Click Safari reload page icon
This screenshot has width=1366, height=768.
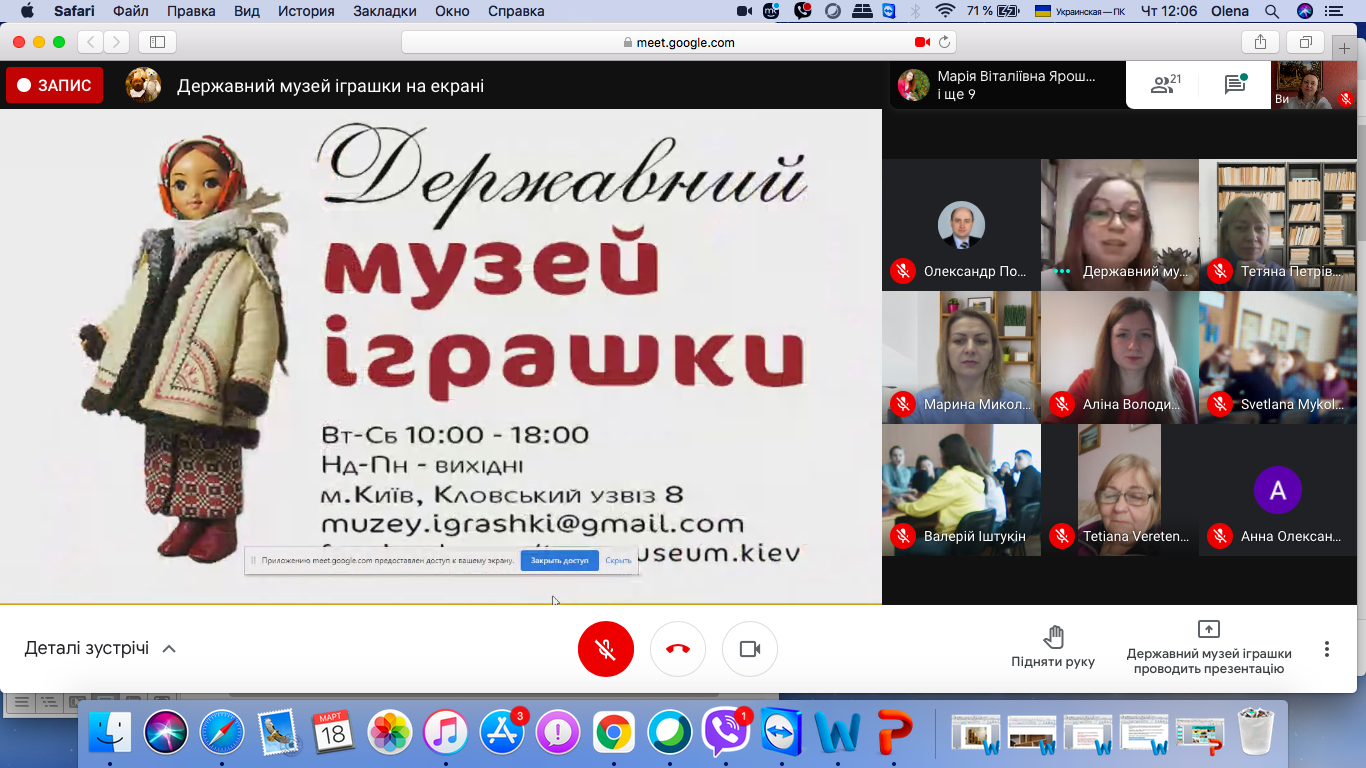(x=944, y=42)
